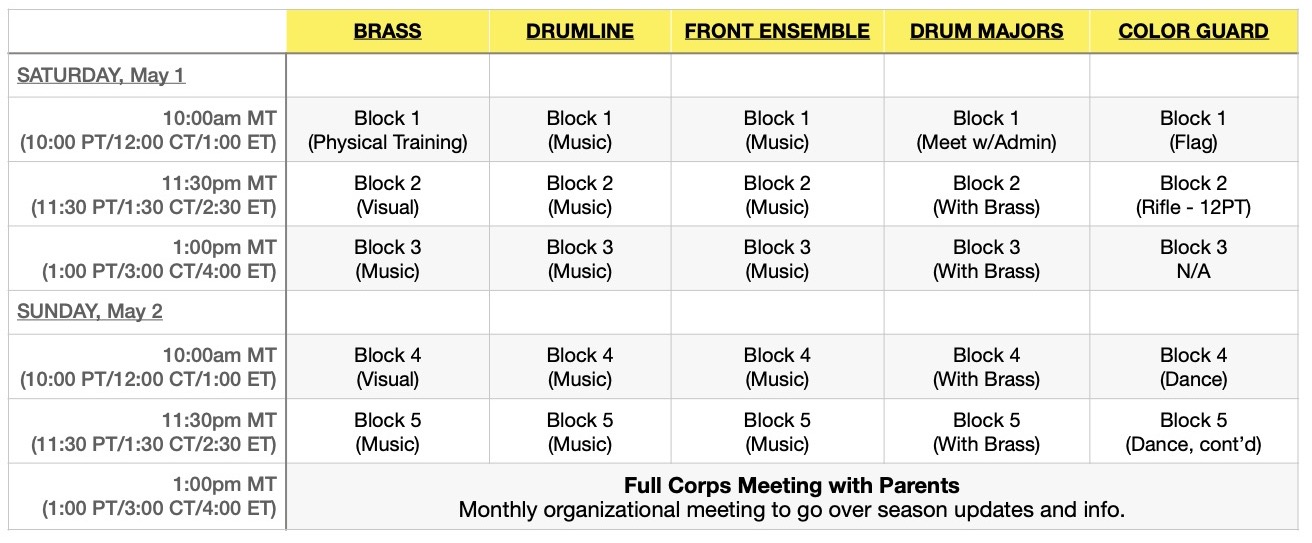Select the DRUM MAJORS column header

point(986,31)
